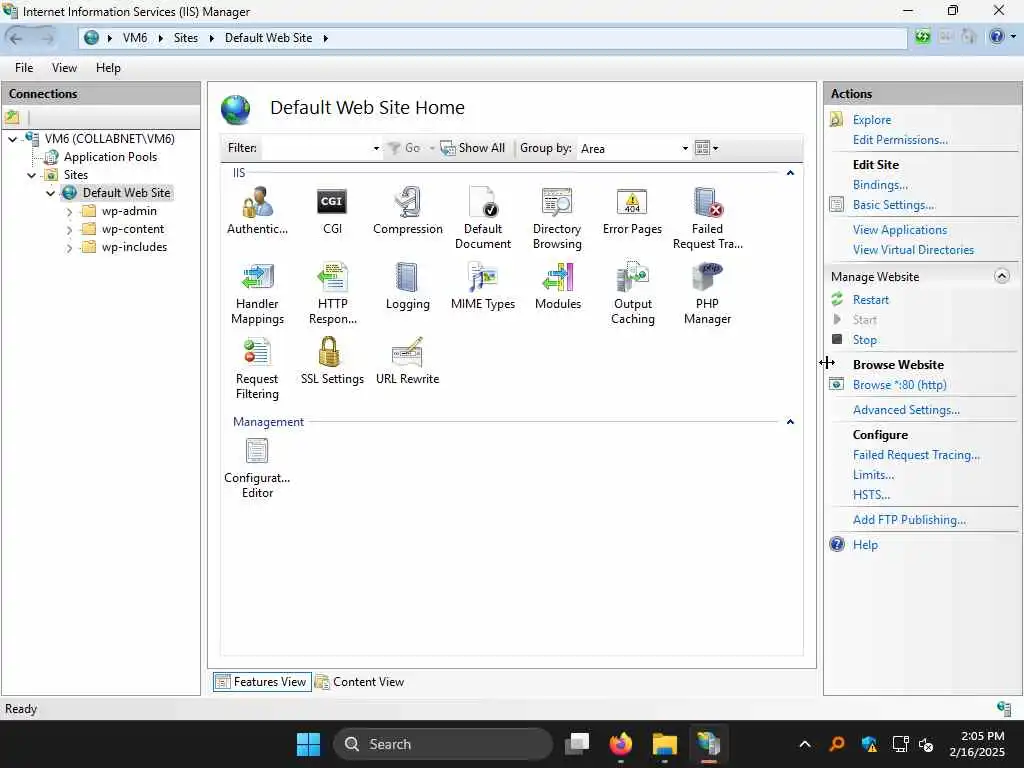The height and width of the screenshot is (768, 1024).
Task: Collapse the Default Web Site tree node
Action: click(x=50, y=193)
